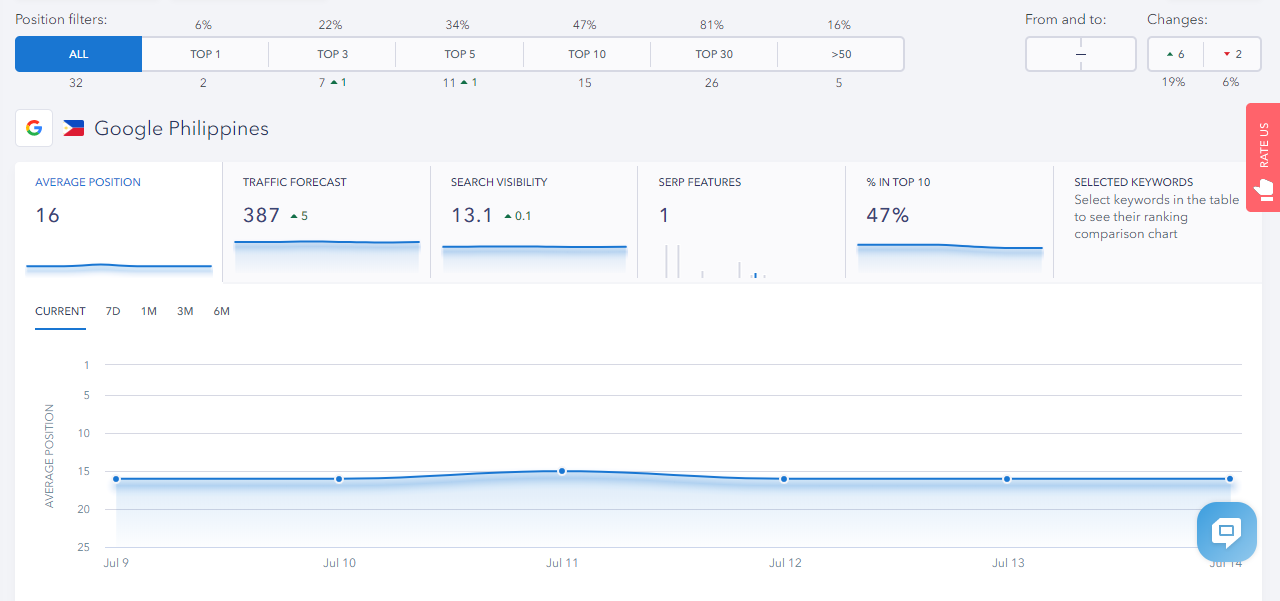The height and width of the screenshot is (601, 1280).
Task: Click the Google search engine icon
Action: click(34, 128)
